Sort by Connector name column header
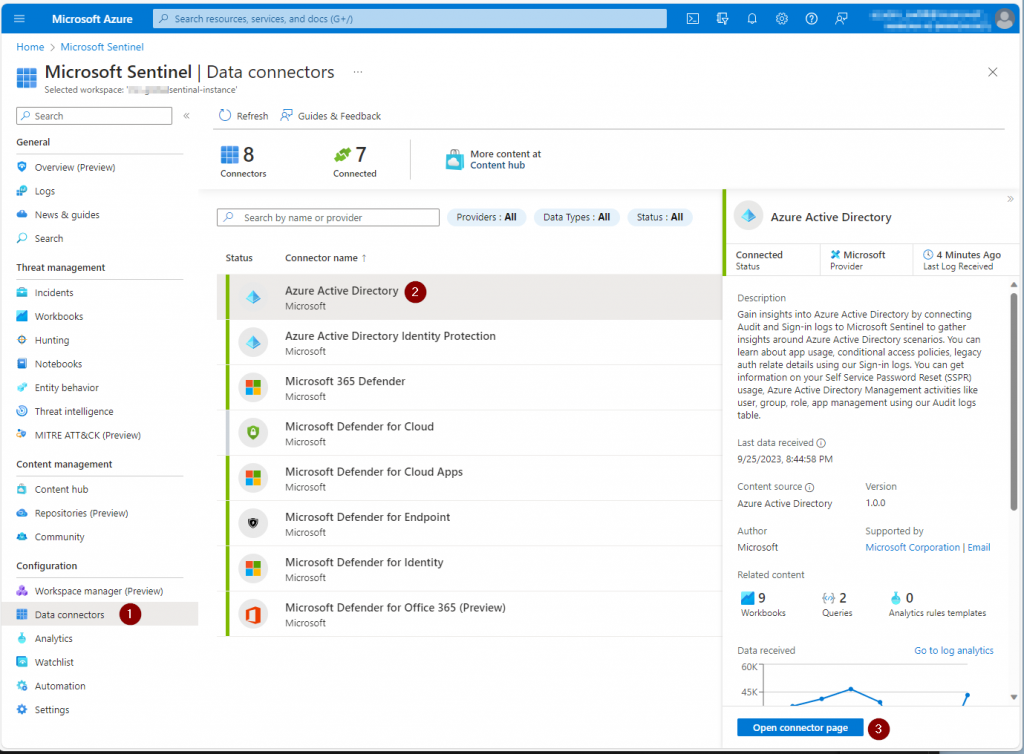 point(325,258)
